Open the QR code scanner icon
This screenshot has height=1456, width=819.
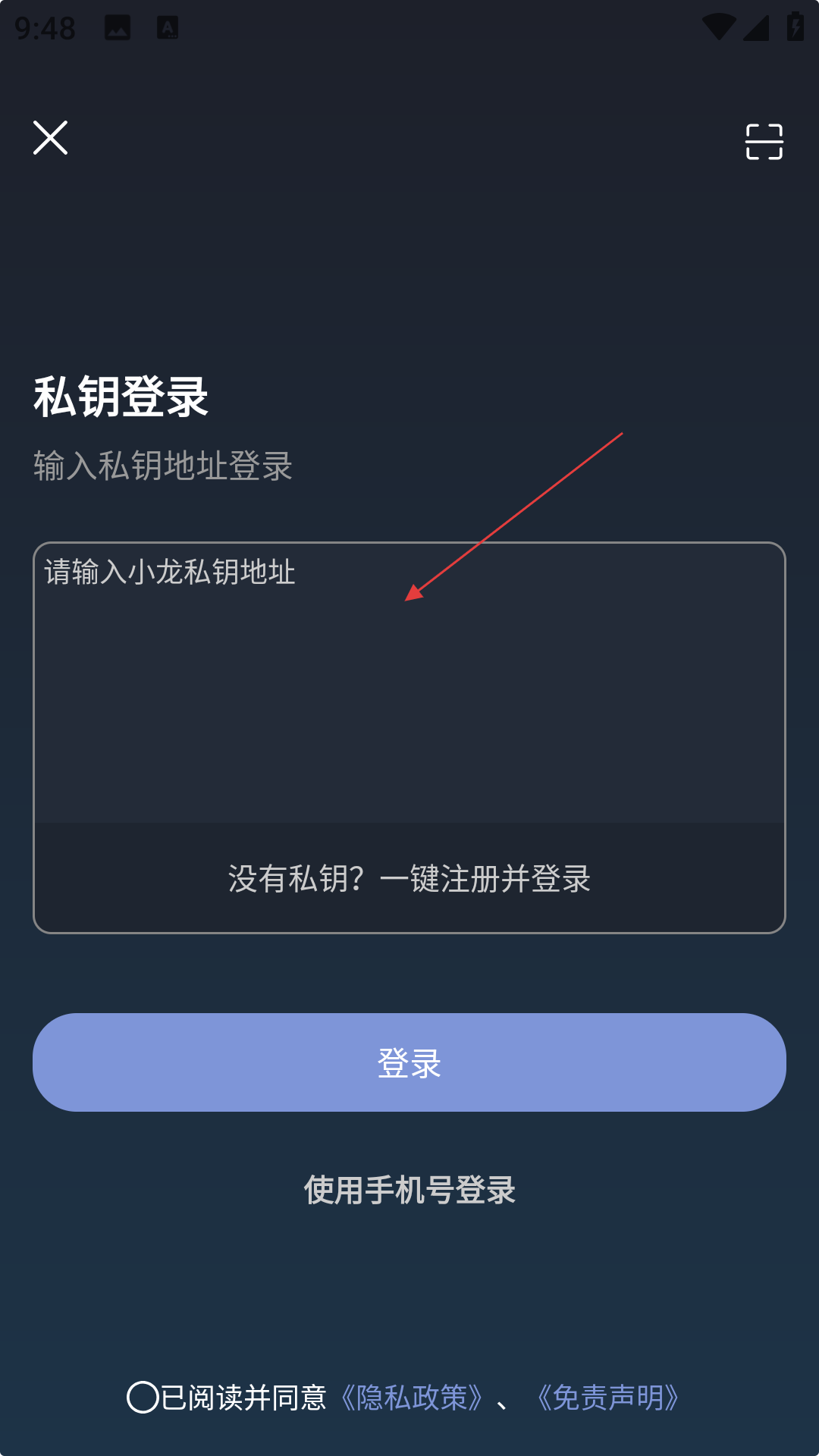coord(764,142)
